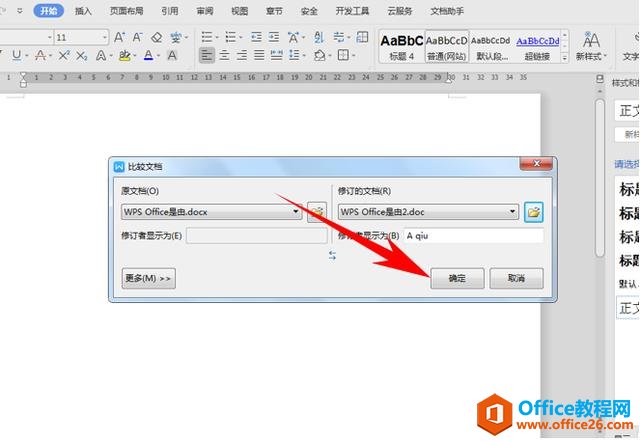Viewport: 640px width, 442px height.
Task: Open the phonetic guide 变 icon
Action: (176, 38)
